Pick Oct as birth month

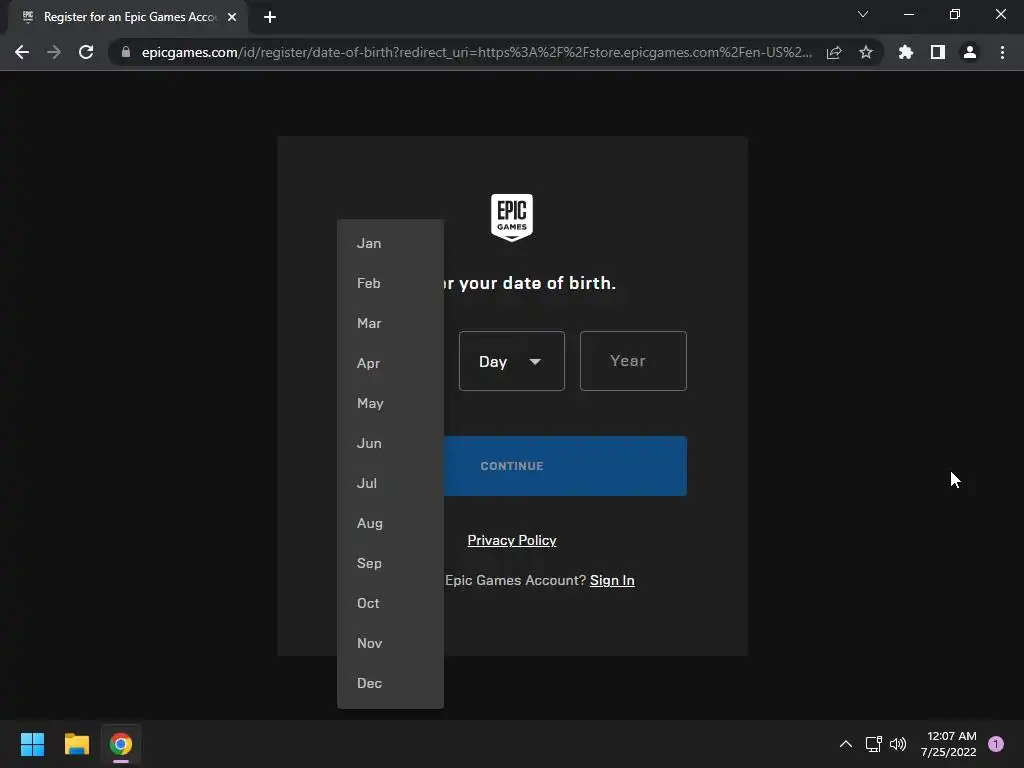click(x=390, y=603)
